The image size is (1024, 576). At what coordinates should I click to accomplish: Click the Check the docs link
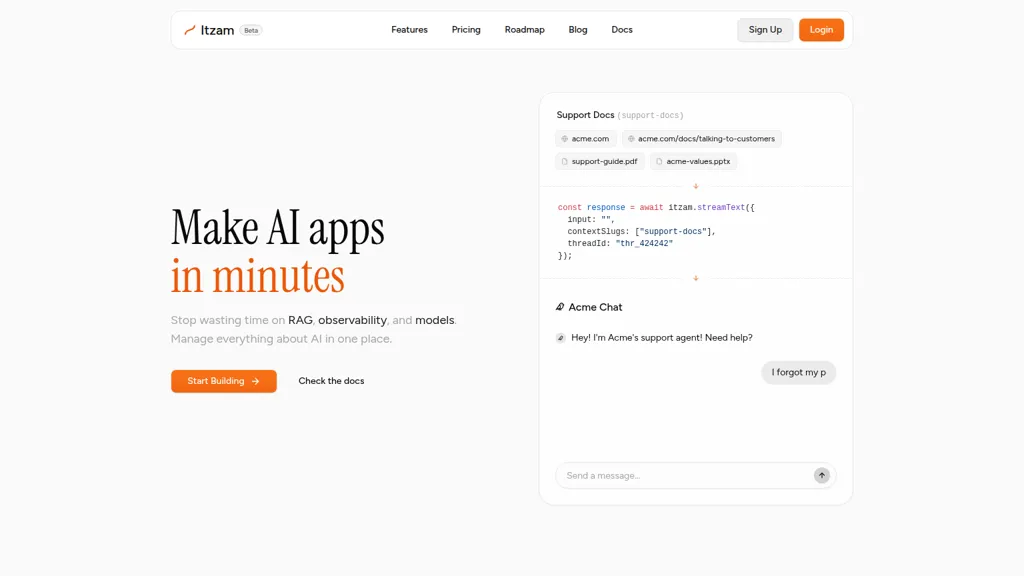pyautogui.click(x=331, y=381)
